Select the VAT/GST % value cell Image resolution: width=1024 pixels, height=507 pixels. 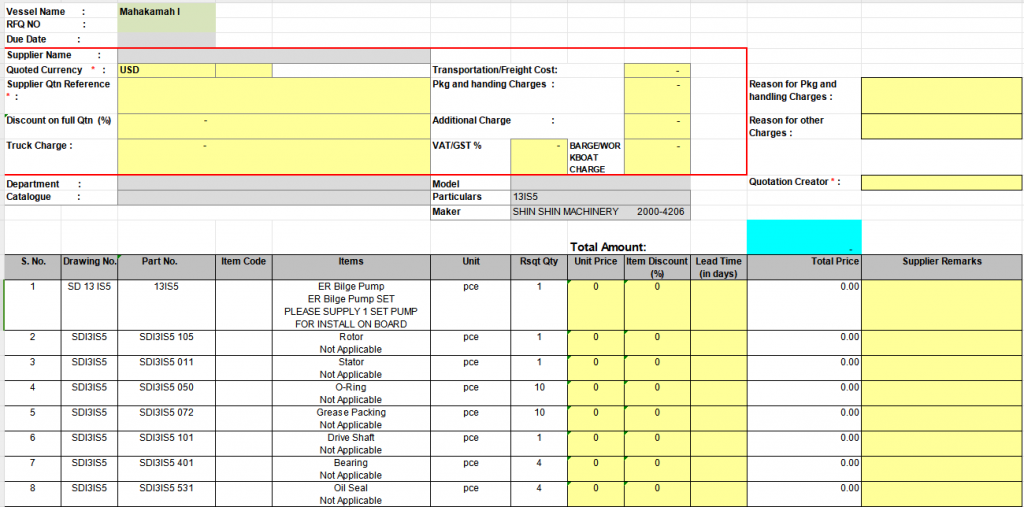tap(538, 155)
